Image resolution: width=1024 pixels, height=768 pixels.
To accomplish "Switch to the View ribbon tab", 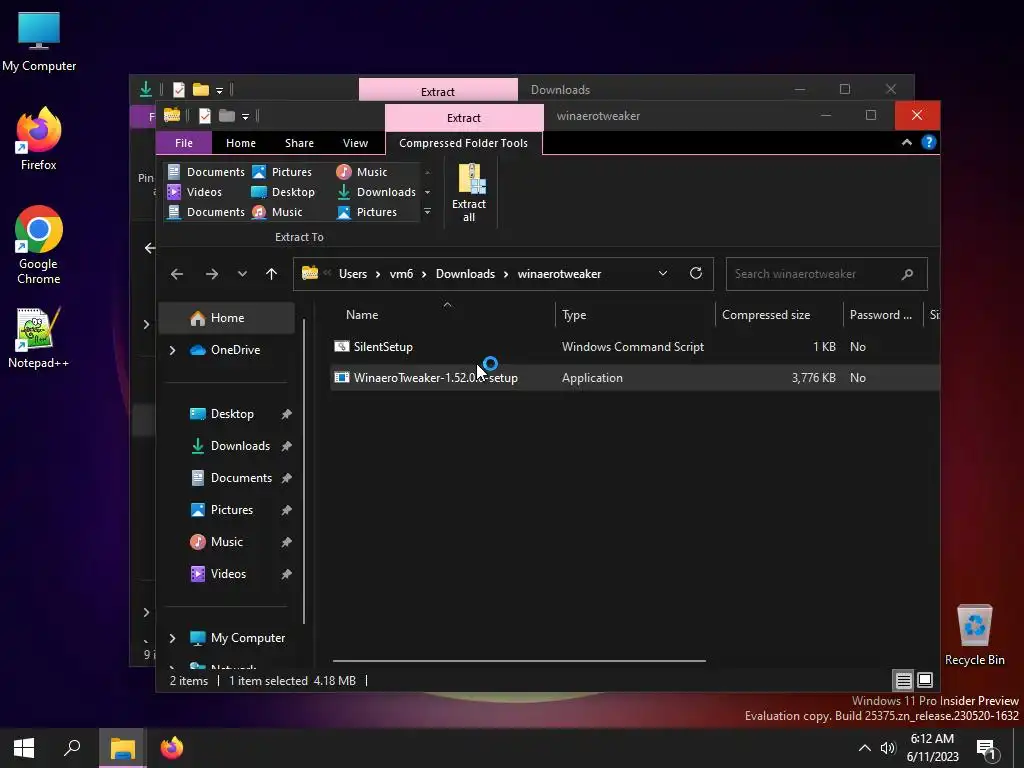I will click(x=355, y=143).
